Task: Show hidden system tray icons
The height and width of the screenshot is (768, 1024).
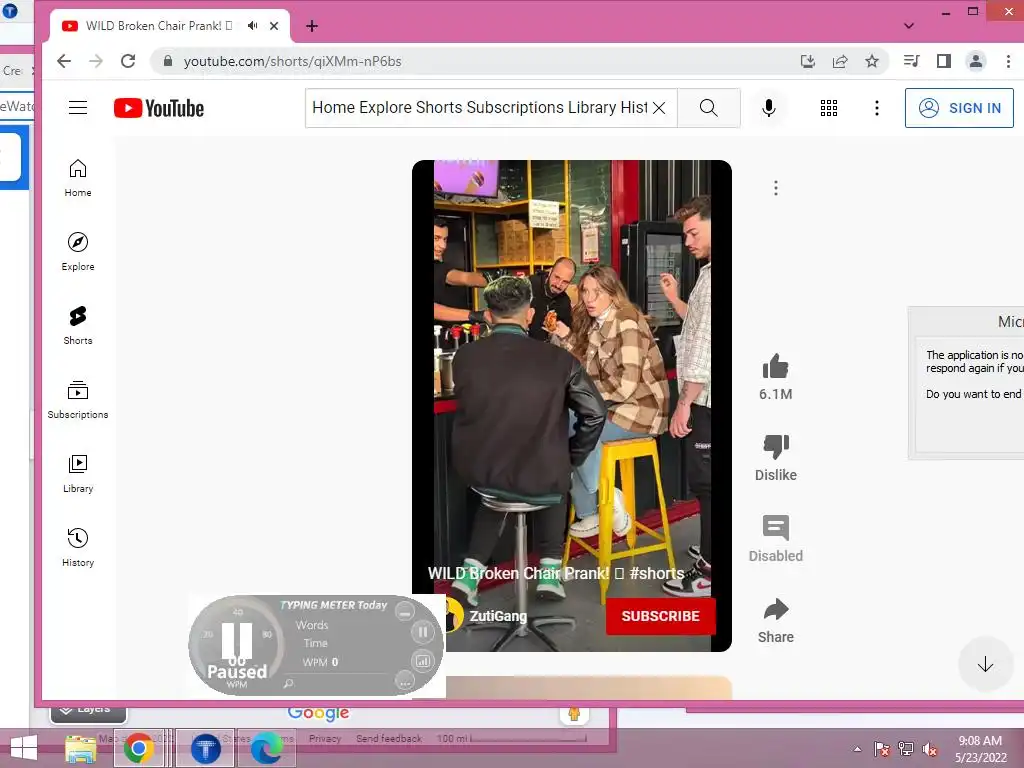Action: tap(857, 749)
